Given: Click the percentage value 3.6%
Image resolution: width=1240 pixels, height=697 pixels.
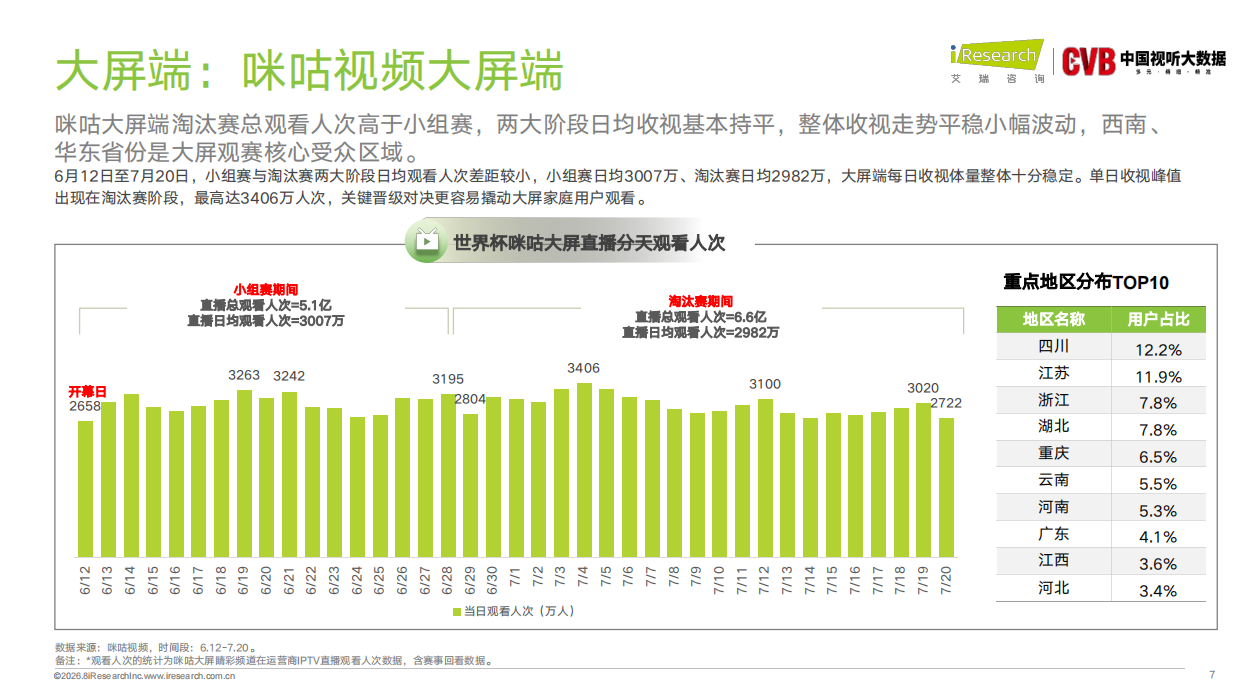Looking at the screenshot, I should (x=1158, y=564).
